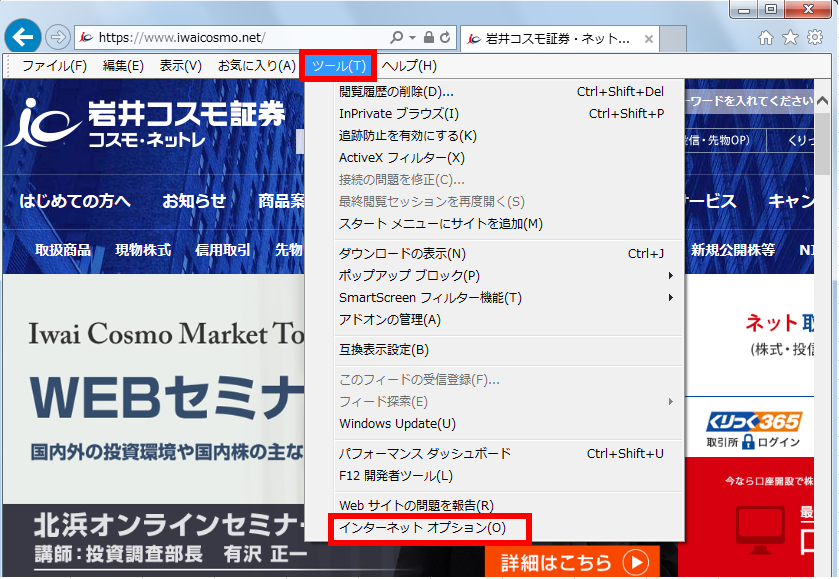Screen dimensions: 839x579
Task: Open the gear Tools icon
Action: click(x=815, y=37)
